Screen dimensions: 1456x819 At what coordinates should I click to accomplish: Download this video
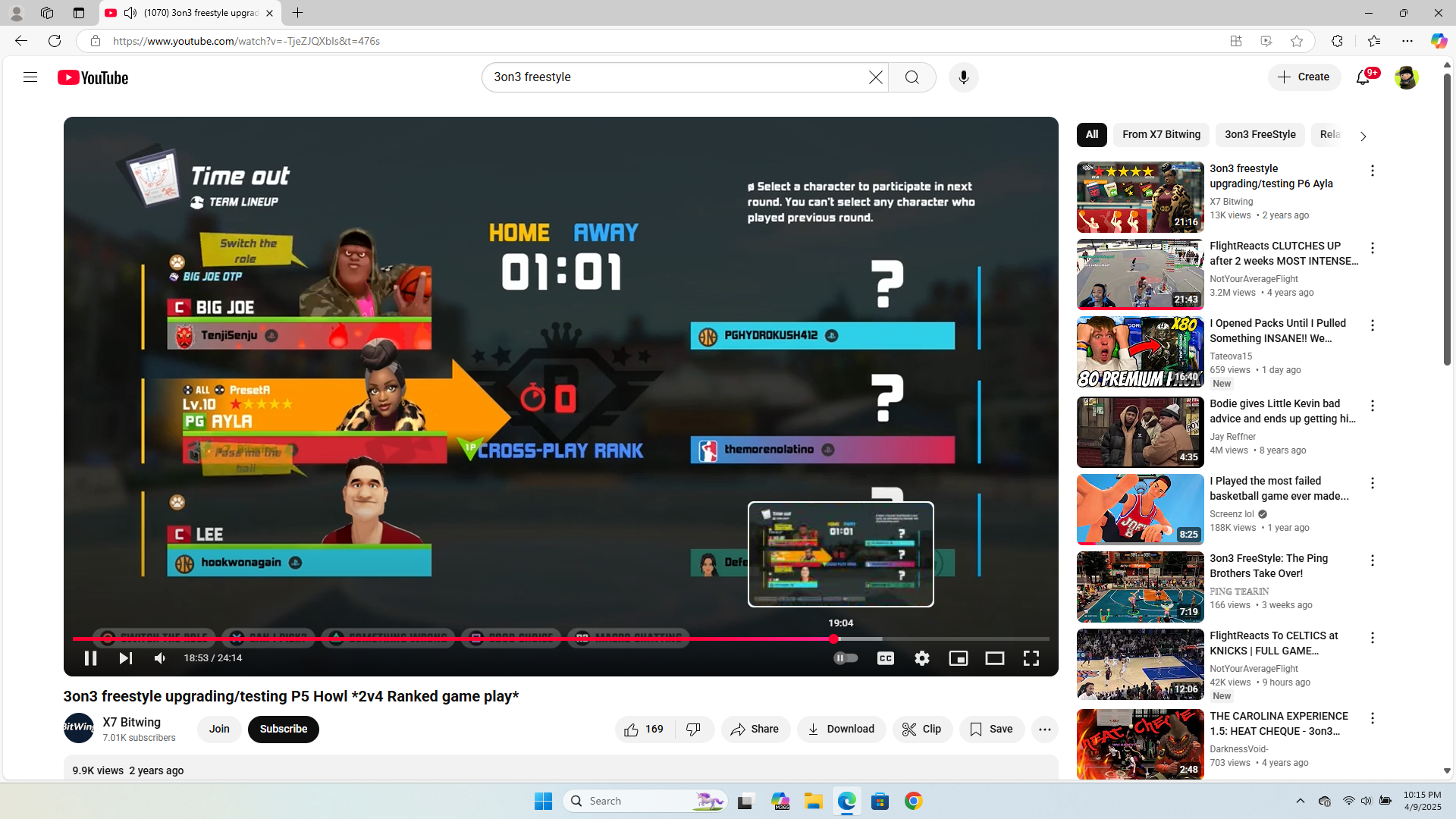[841, 730]
